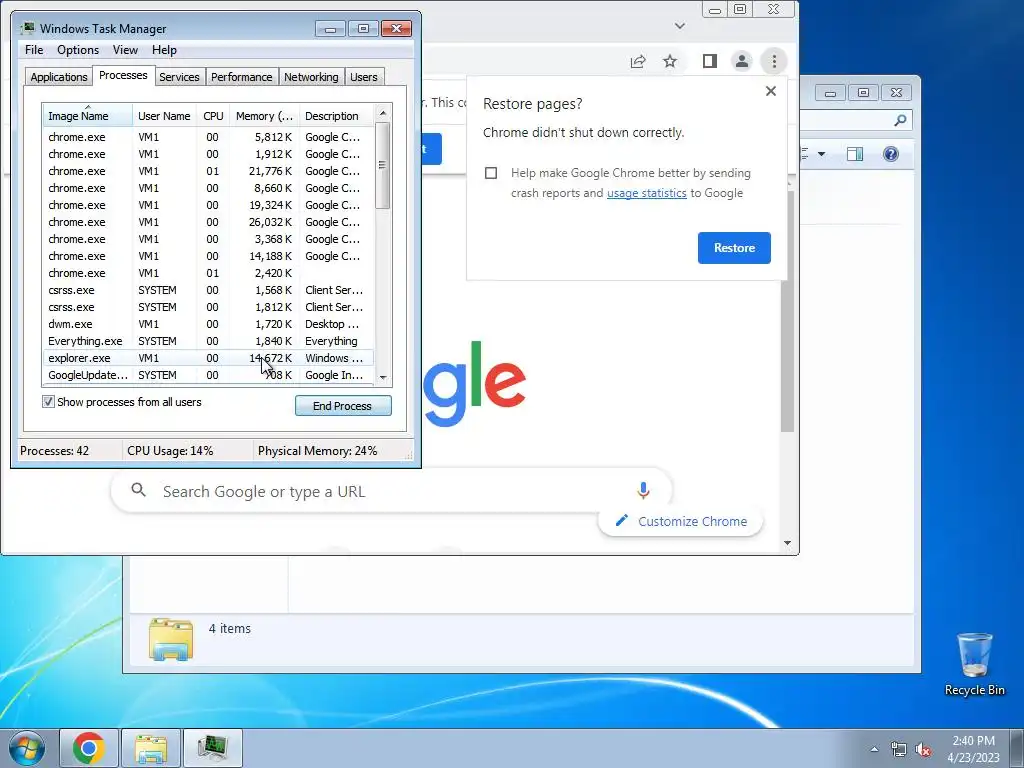The width and height of the screenshot is (1024, 768).
Task: Open Recycle Bin desktop icon
Action: pos(974,664)
